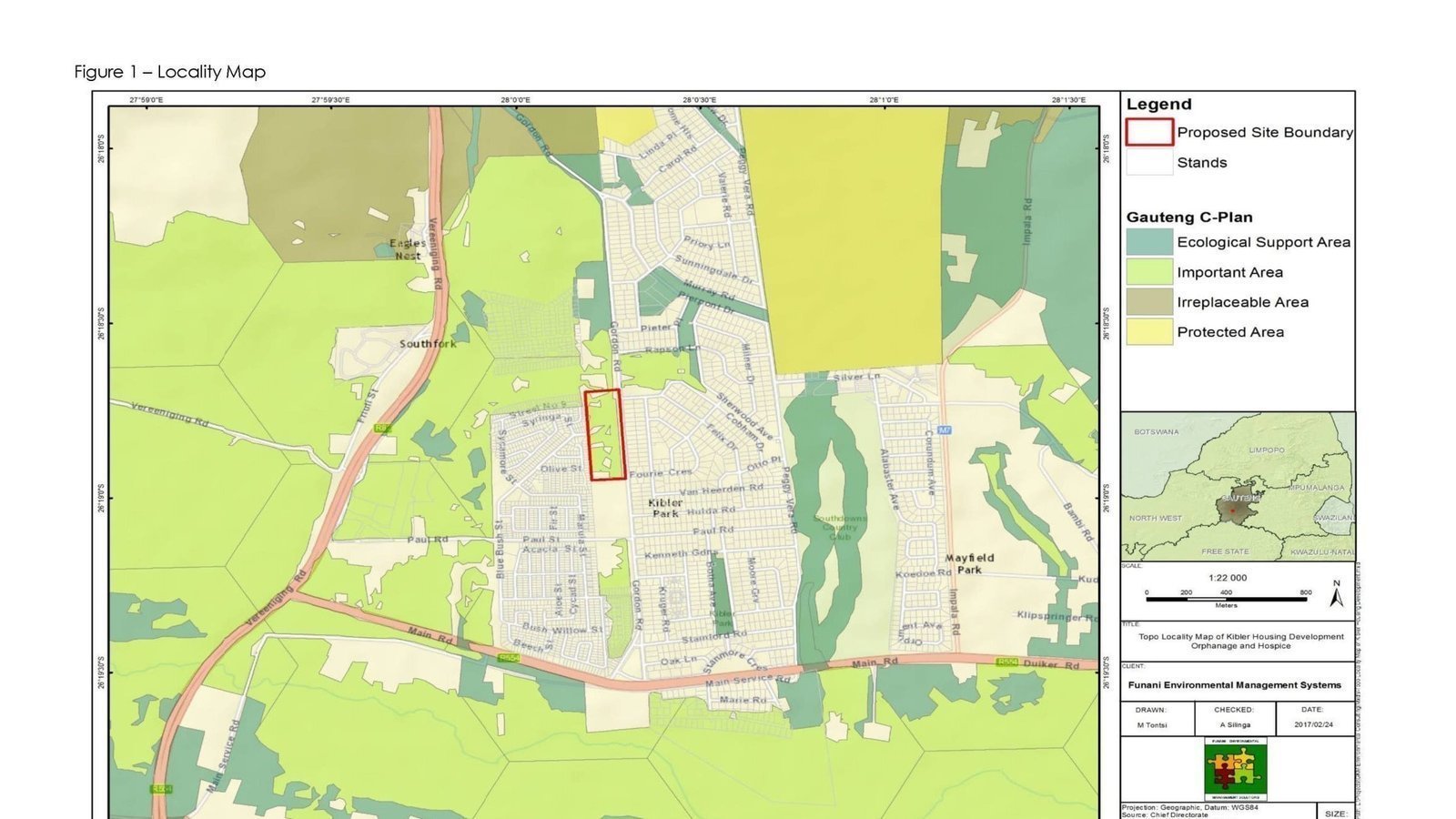
Task: Click the red Proposed Site Boundary legend symbol
Action: pyautogui.click(x=1149, y=132)
